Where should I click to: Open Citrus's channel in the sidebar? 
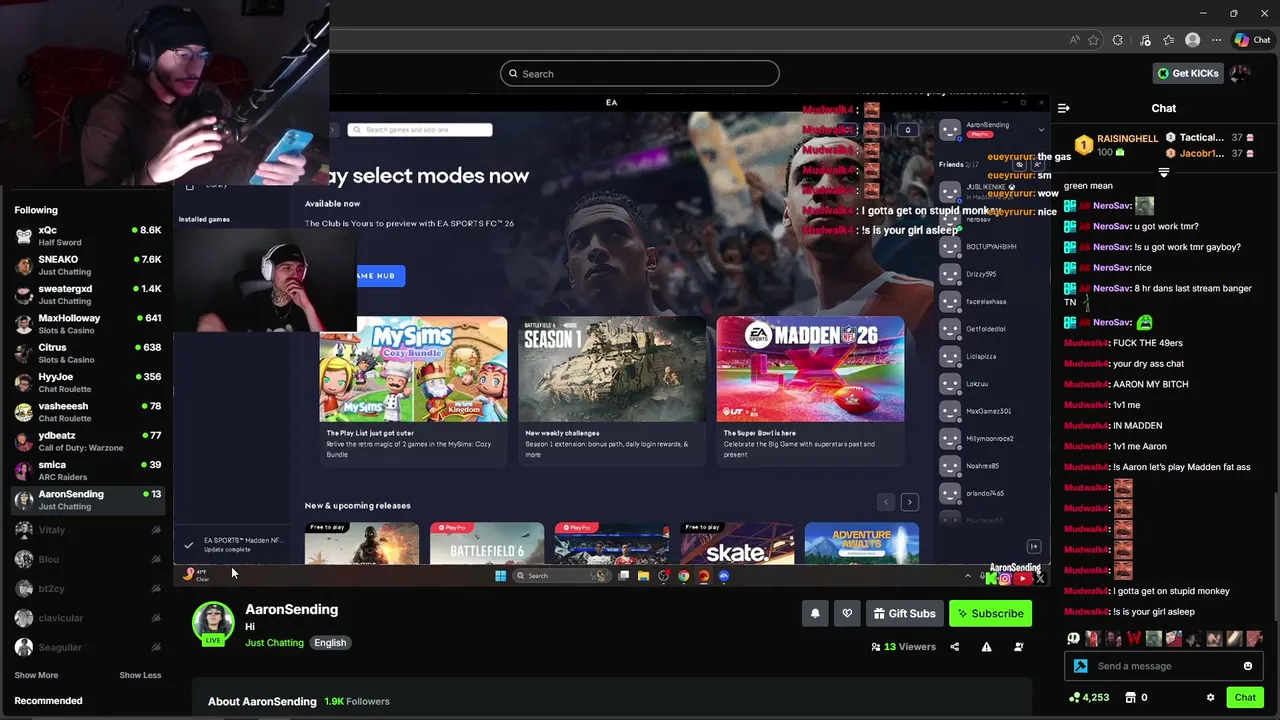point(88,353)
